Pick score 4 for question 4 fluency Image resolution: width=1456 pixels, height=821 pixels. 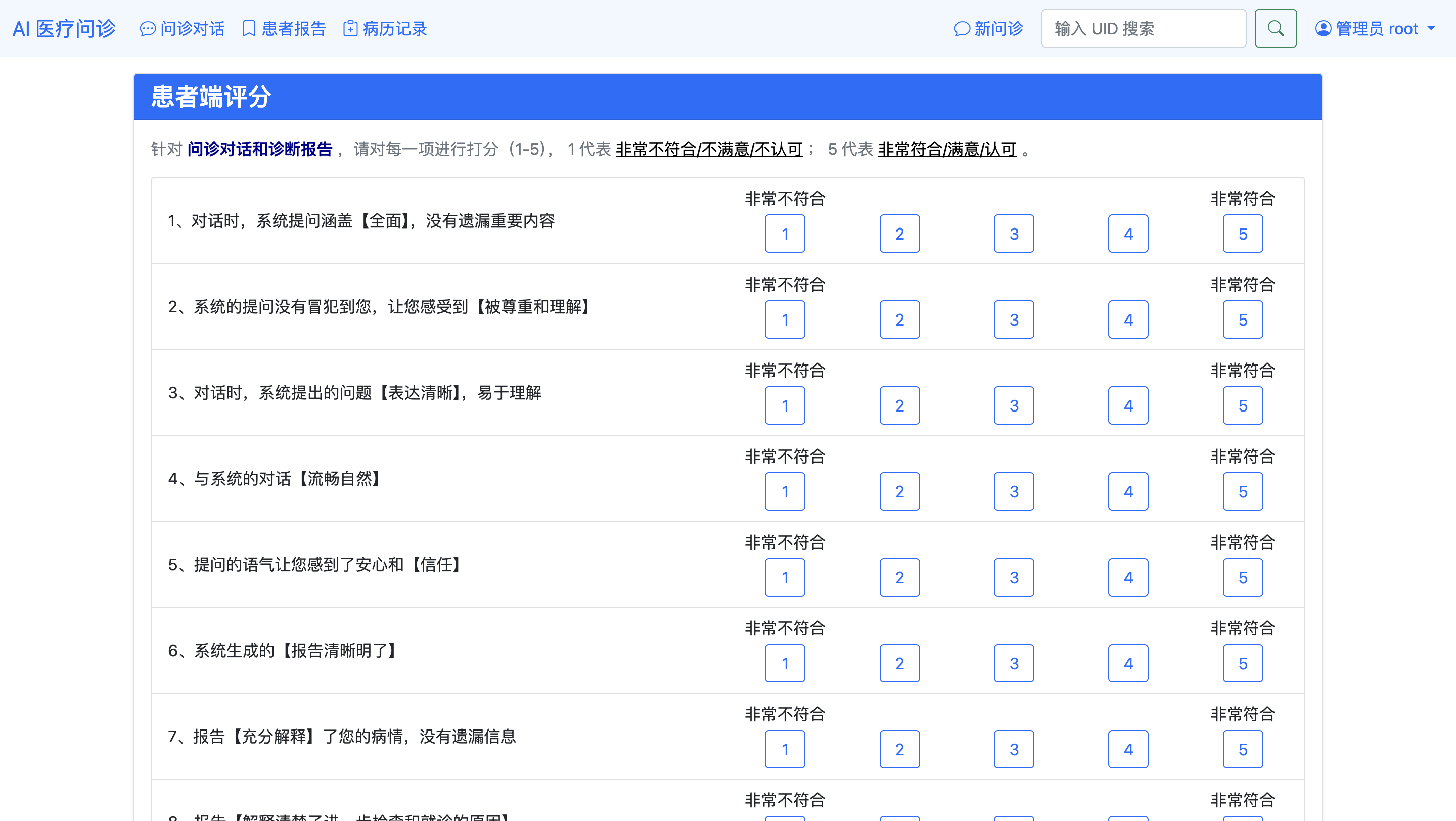coord(1127,491)
